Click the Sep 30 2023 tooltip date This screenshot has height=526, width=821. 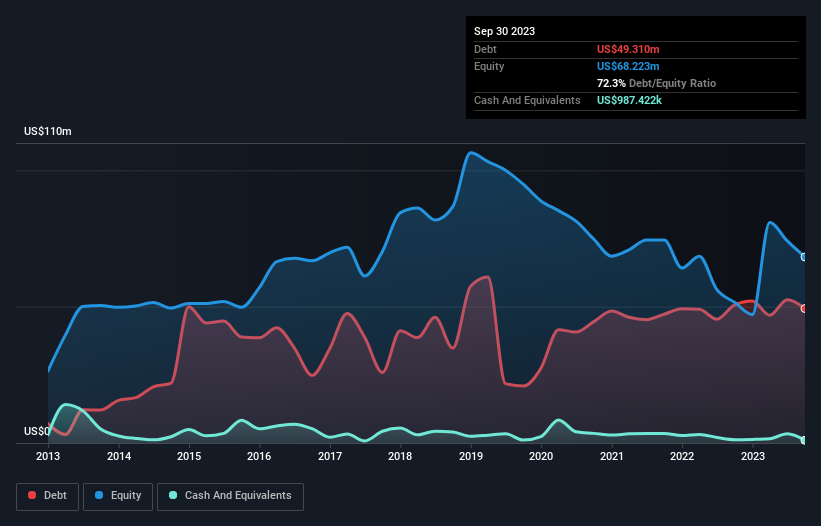coord(504,31)
